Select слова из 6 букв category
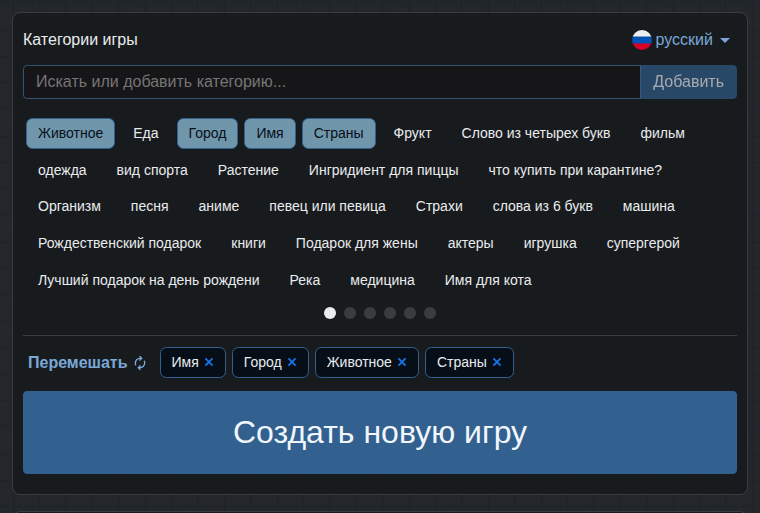The height and width of the screenshot is (513, 760). coord(542,207)
